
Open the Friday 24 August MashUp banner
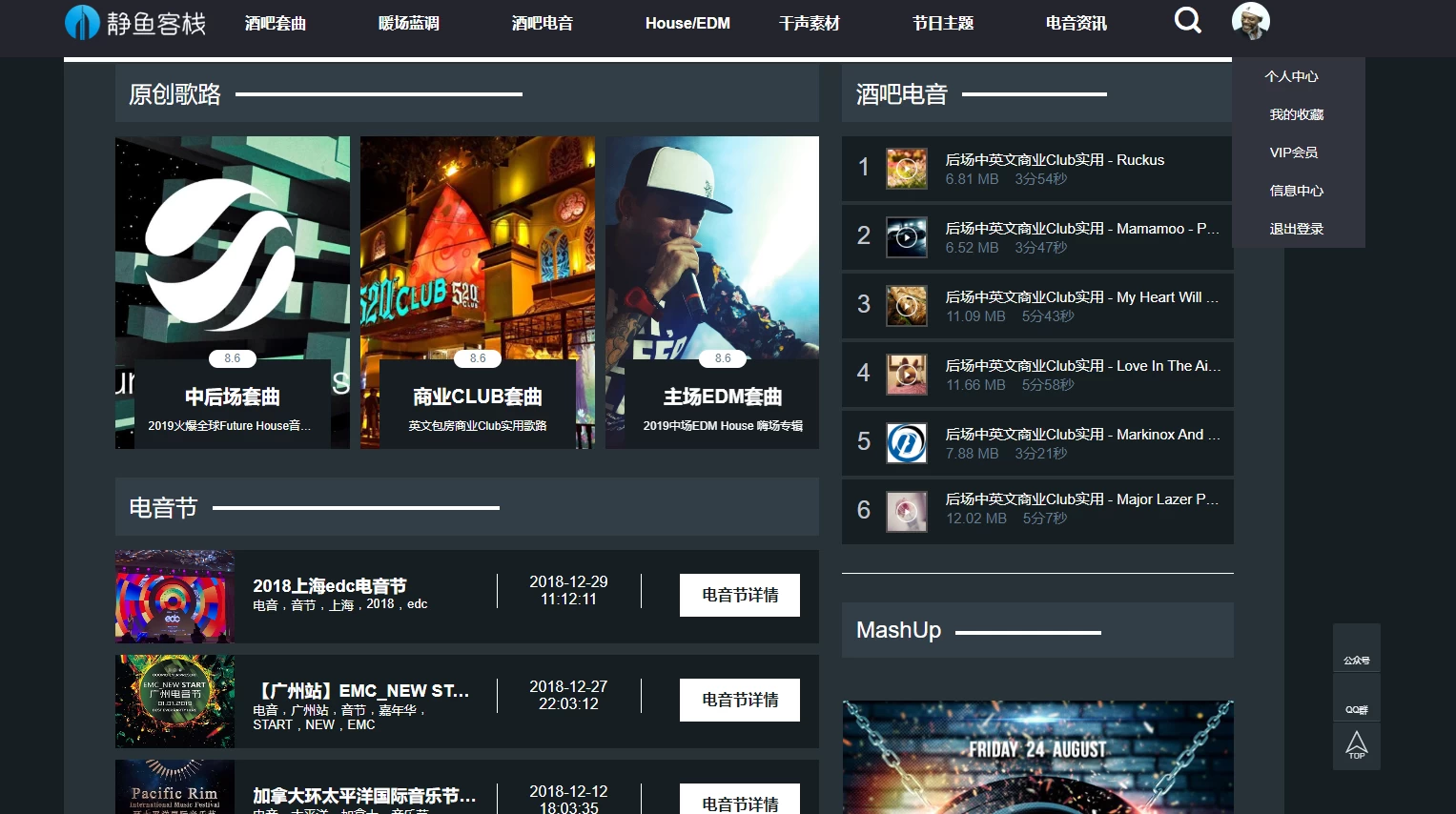(x=1037, y=757)
